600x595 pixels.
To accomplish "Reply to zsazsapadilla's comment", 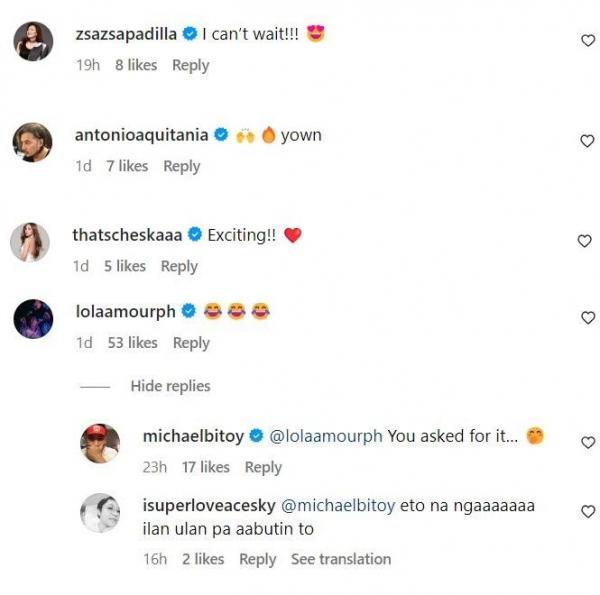I will [190, 65].
